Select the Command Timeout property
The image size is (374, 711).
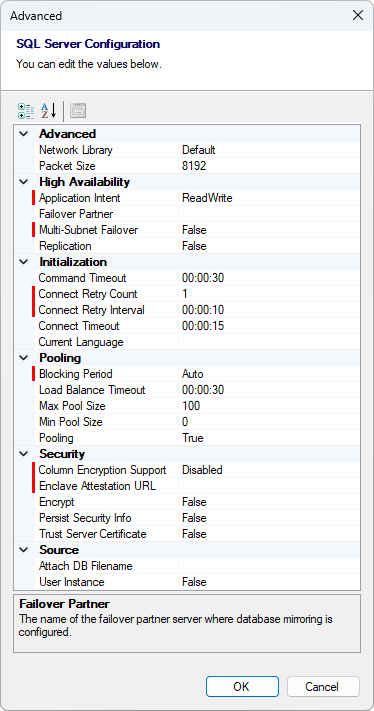pos(83,278)
